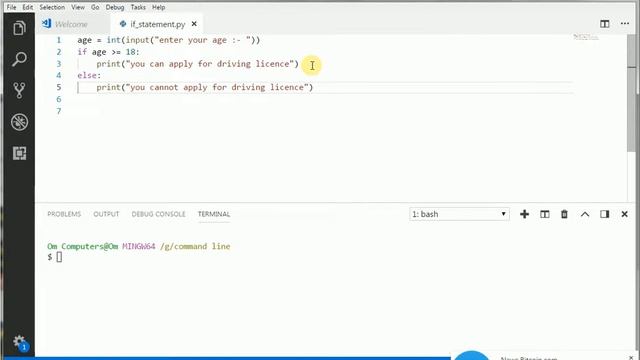Create a new terminal with the plus icon

tap(524, 214)
